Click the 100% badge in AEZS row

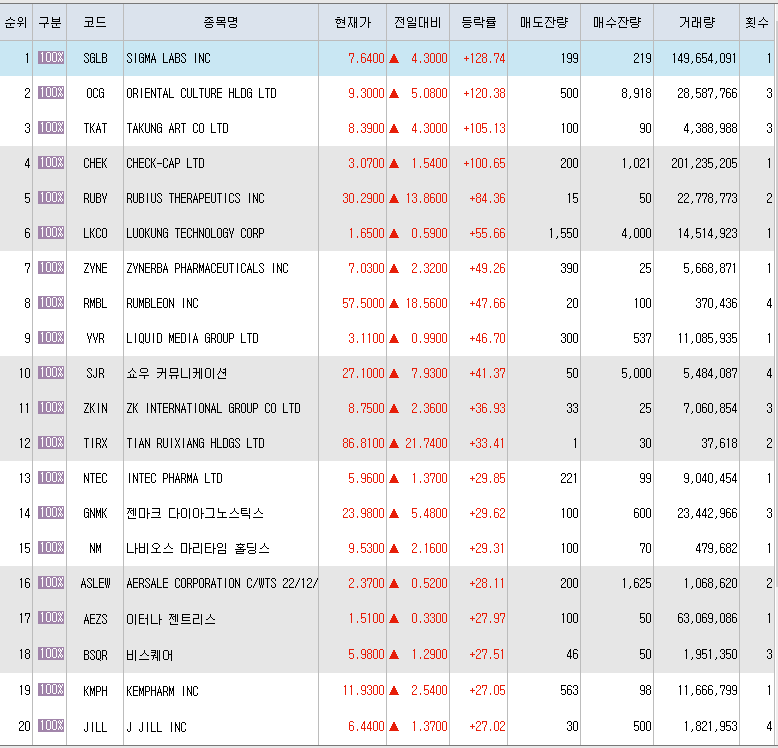coord(51,617)
